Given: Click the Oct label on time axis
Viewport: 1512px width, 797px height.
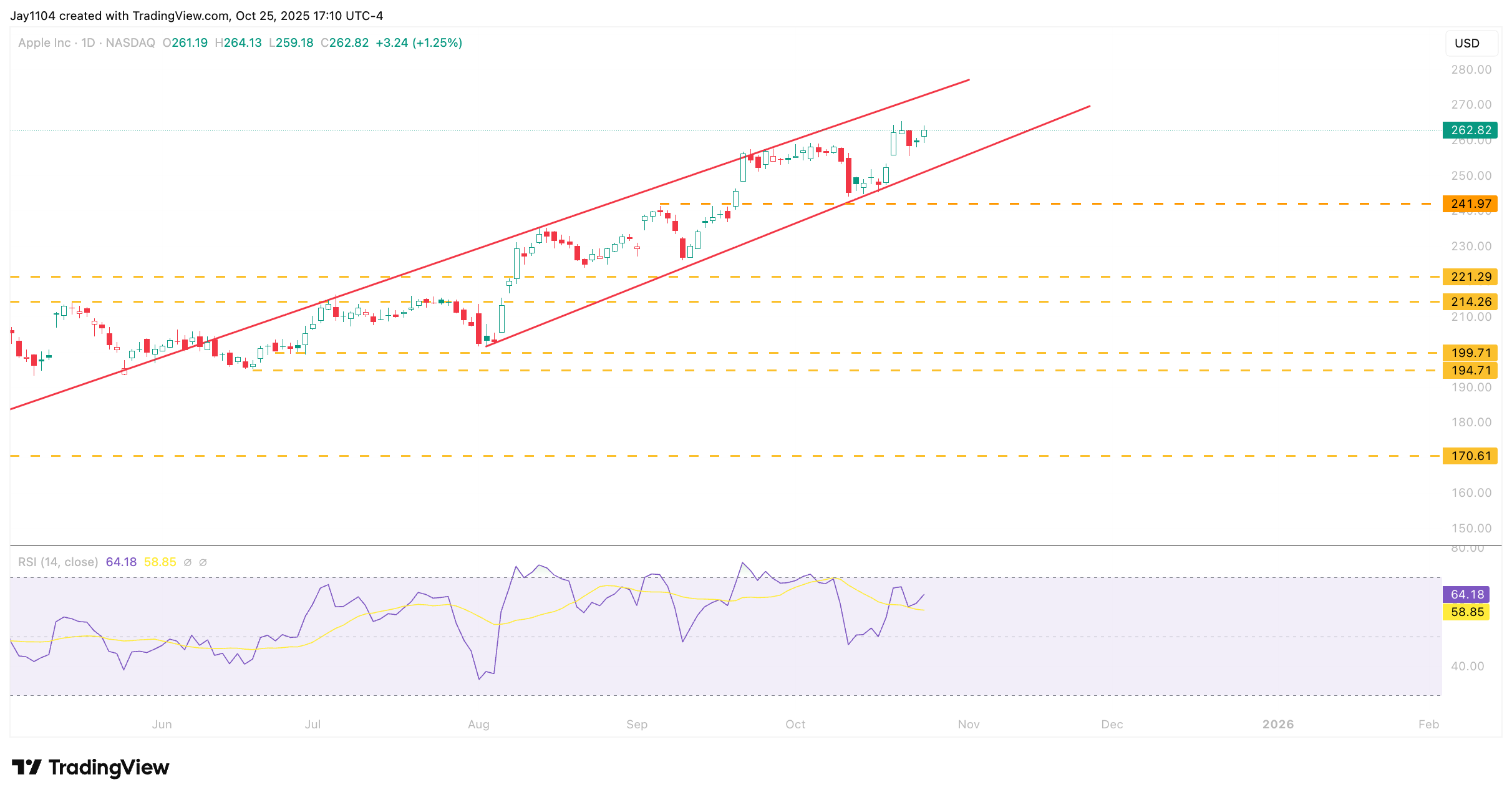Looking at the screenshot, I should tap(795, 724).
